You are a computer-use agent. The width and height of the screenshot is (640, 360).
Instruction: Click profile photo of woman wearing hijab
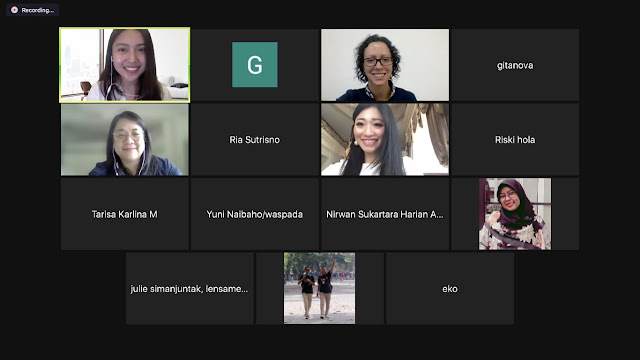(515, 214)
